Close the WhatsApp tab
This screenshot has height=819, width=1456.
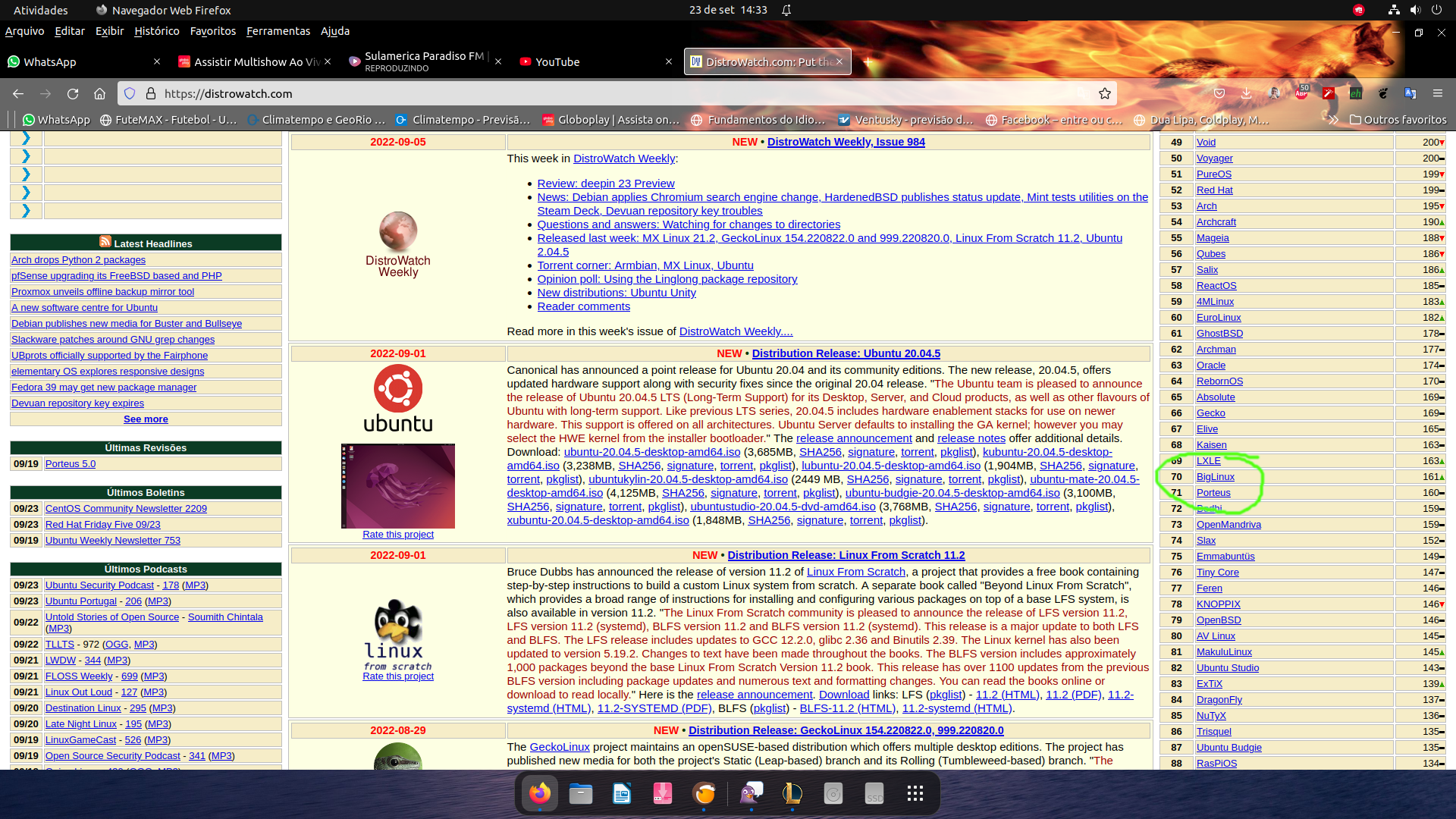pos(157,61)
